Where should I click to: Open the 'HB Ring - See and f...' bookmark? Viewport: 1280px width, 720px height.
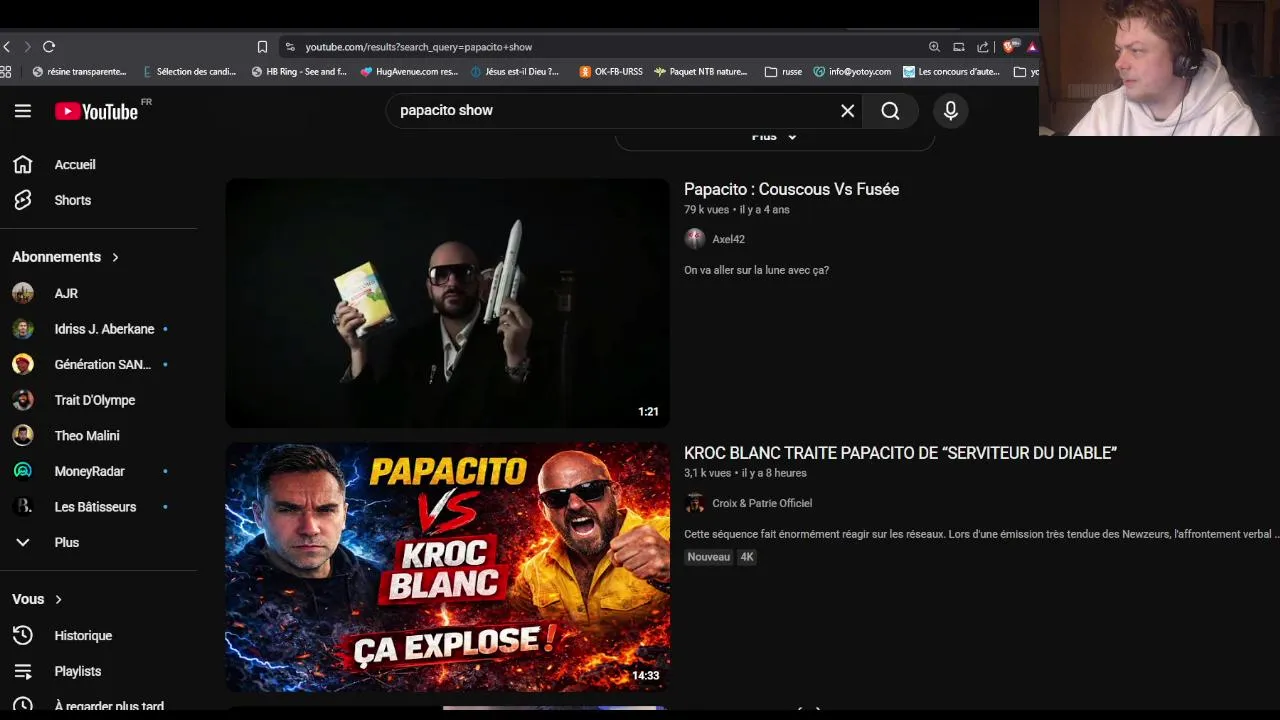(x=299, y=72)
